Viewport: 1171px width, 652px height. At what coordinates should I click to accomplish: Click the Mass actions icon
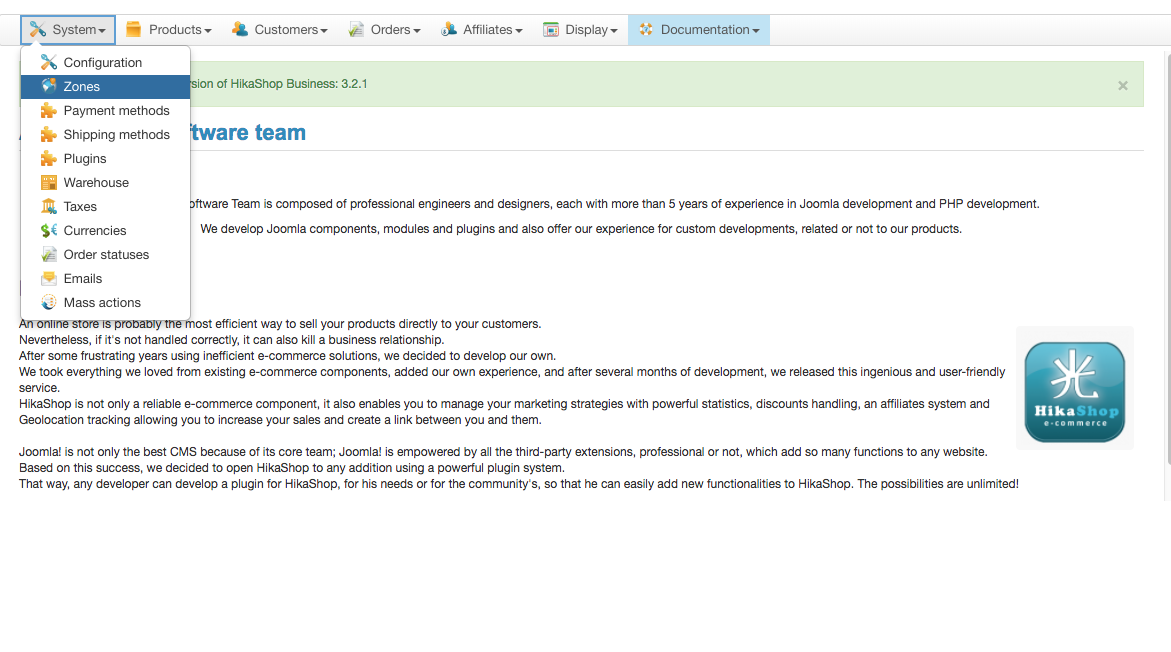pyautogui.click(x=49, y=302)
